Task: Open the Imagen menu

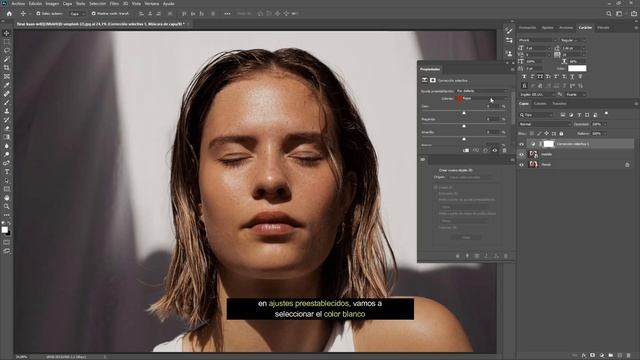Action: pyautogui.click(x=52, y=3)
